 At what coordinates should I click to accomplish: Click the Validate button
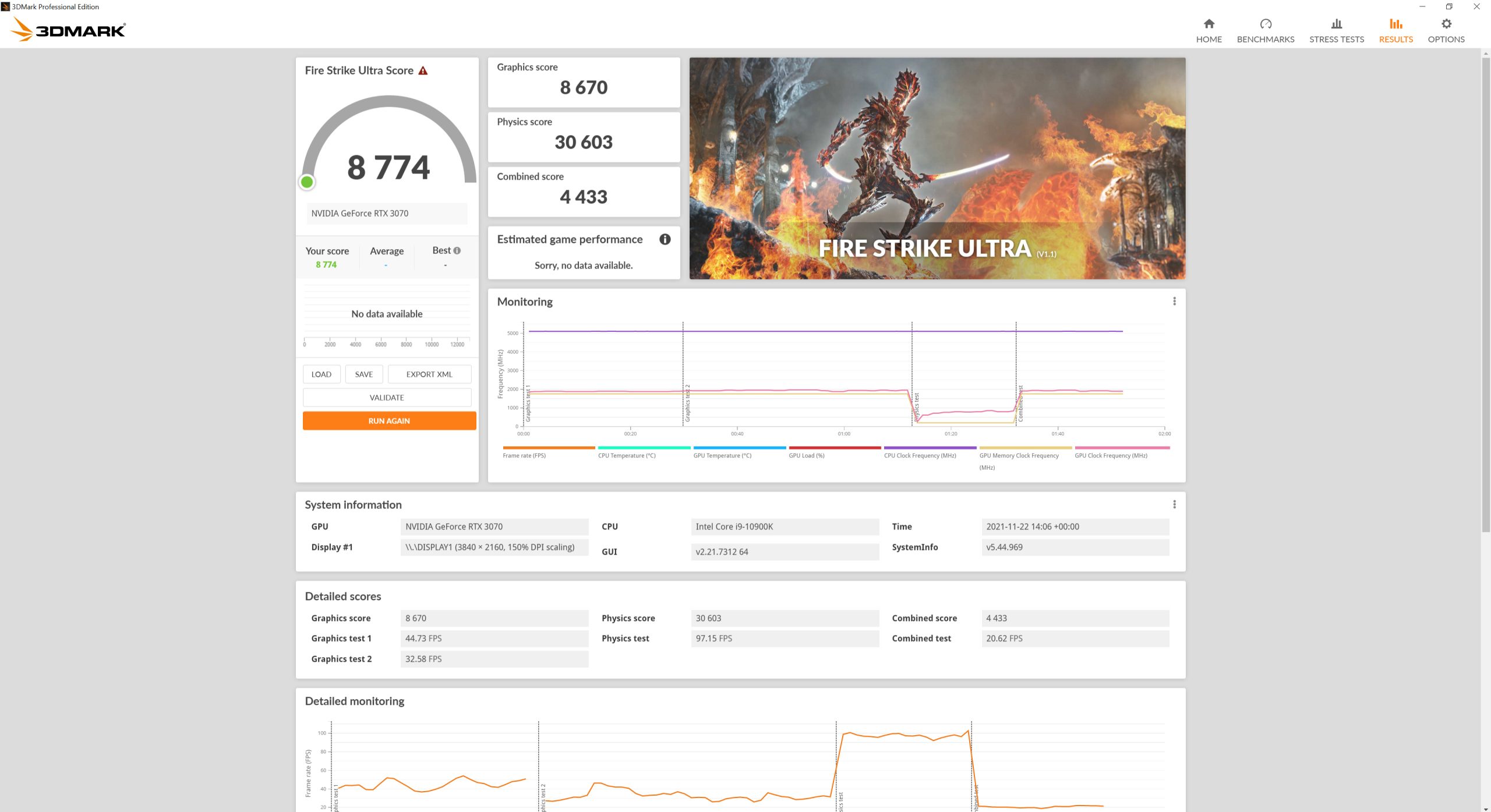click(387, 398)
